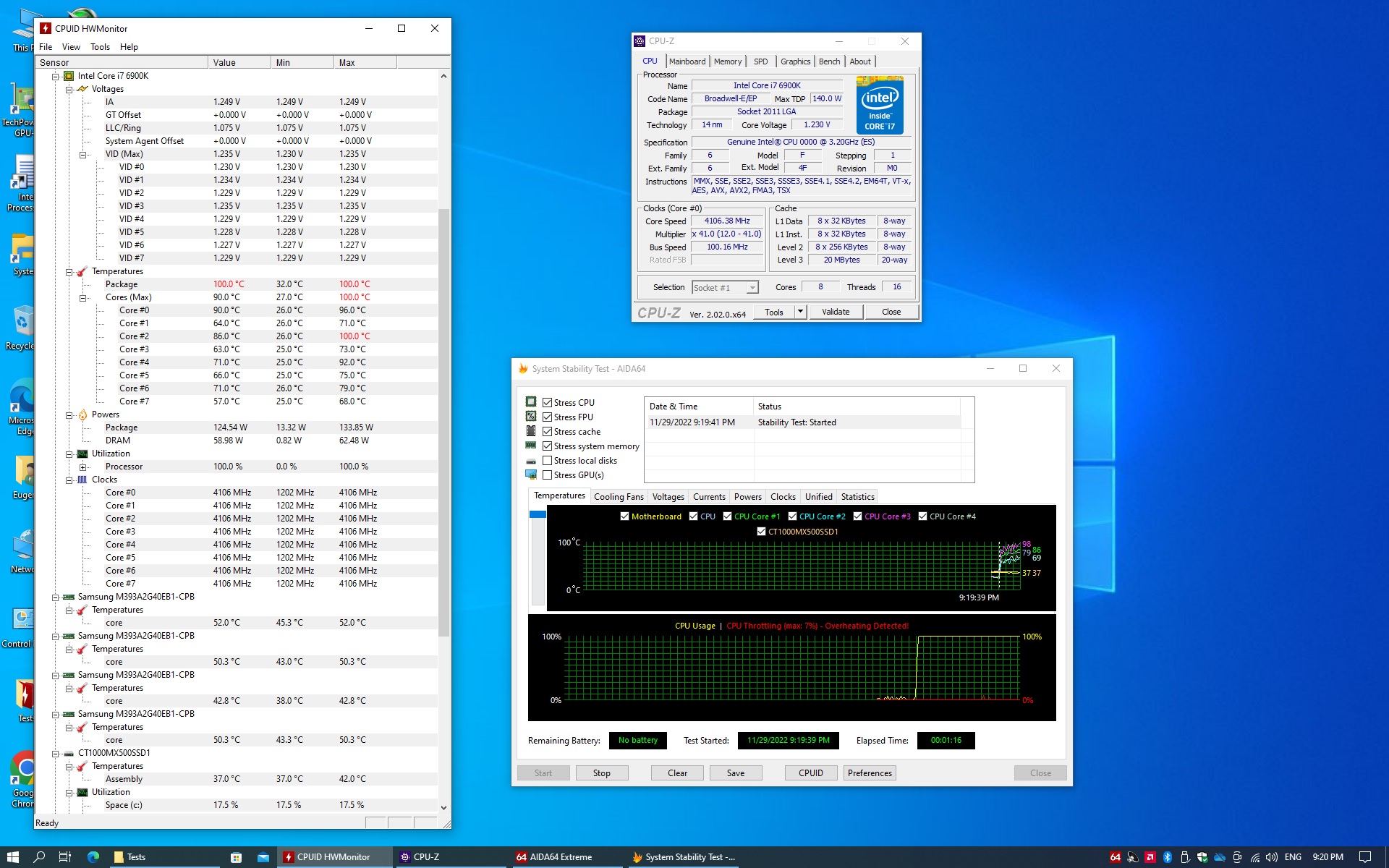Viewport: 1389px width, 868px height.
Task: Switch to the Mainboard tab in CPU-Z
Action: [x=687, y=61]
